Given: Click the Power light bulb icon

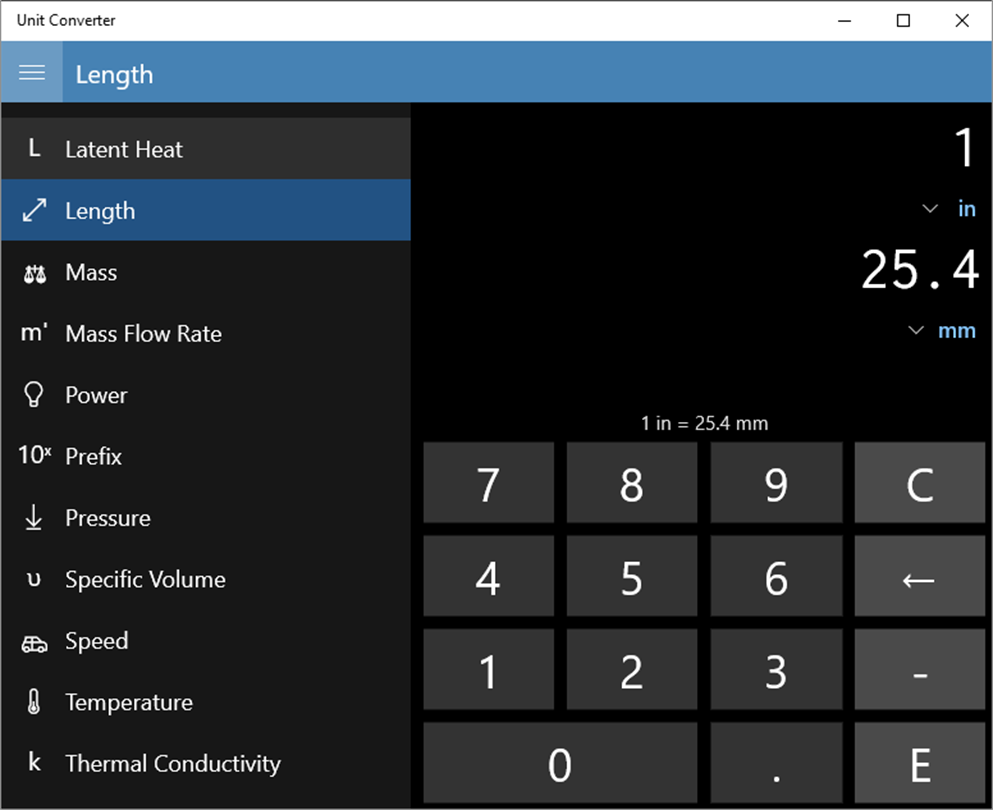Looking at the screenshot, I should (34, 395).
